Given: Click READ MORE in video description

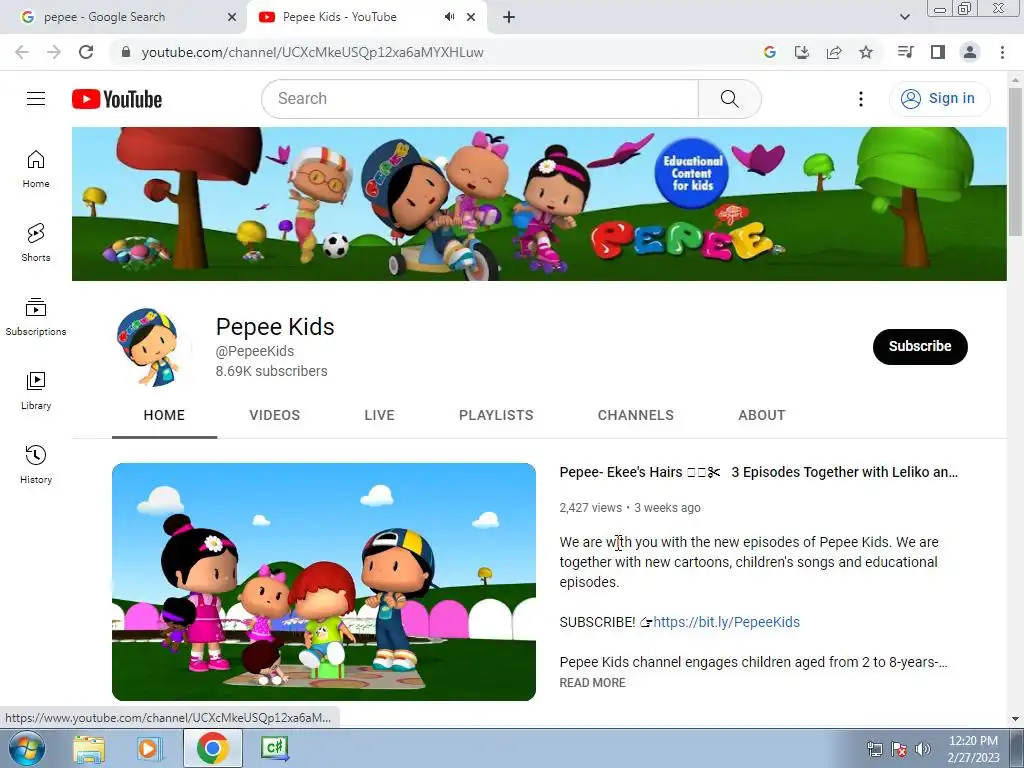Looking at the screenshot, I should 592,682.
